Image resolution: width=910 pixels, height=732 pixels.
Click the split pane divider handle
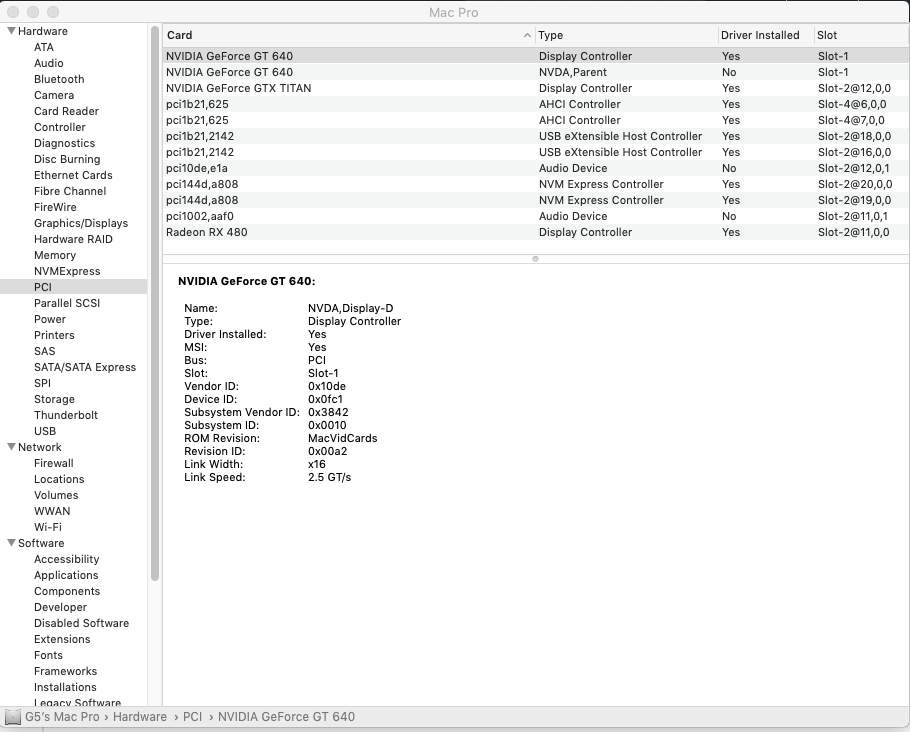point(535,259)
